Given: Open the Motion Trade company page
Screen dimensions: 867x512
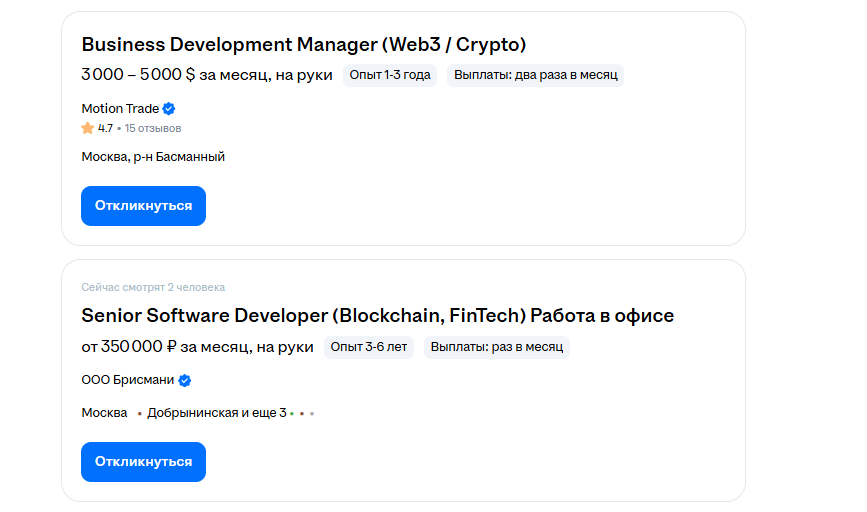Looking at the screenshot, I should (x=119, y=108).
